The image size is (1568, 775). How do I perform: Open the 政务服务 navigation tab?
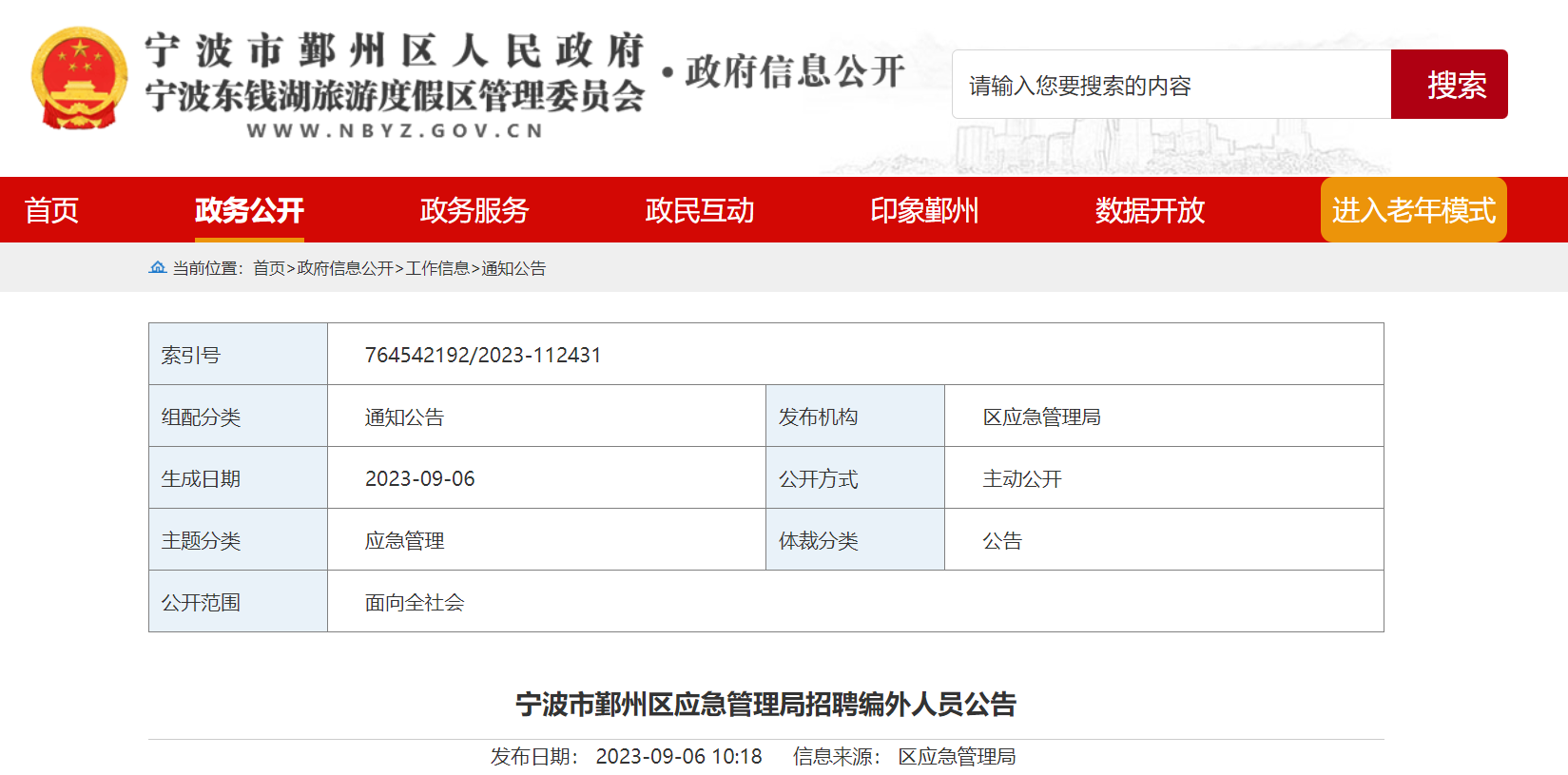pos(474,210)
